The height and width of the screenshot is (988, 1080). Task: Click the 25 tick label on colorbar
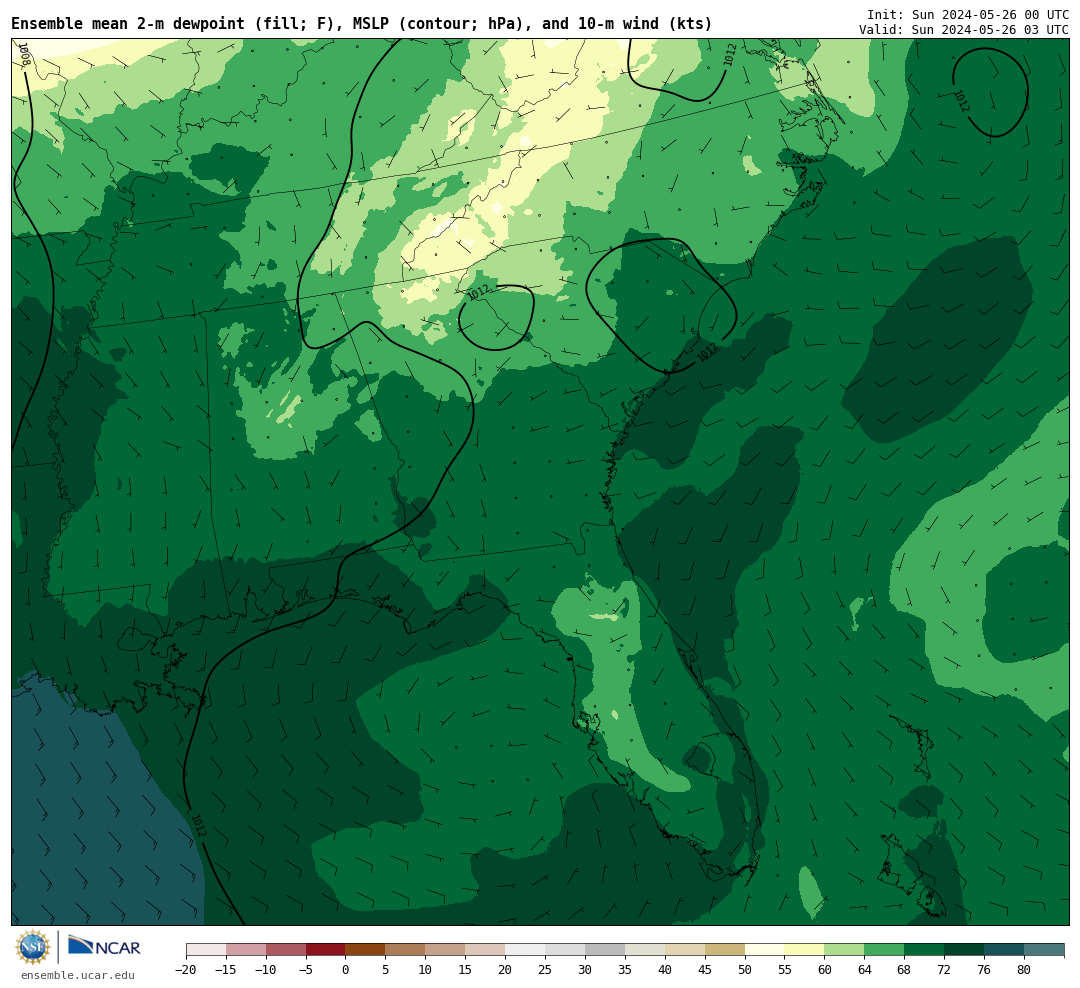[546, 970]
